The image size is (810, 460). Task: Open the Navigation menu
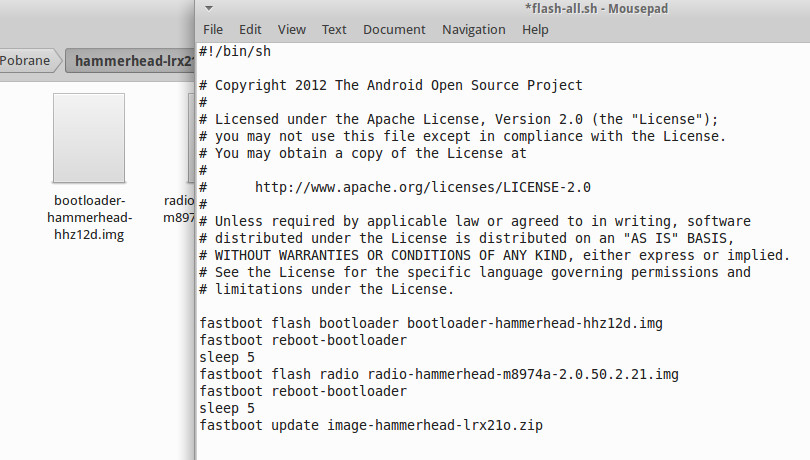point(474,29)
